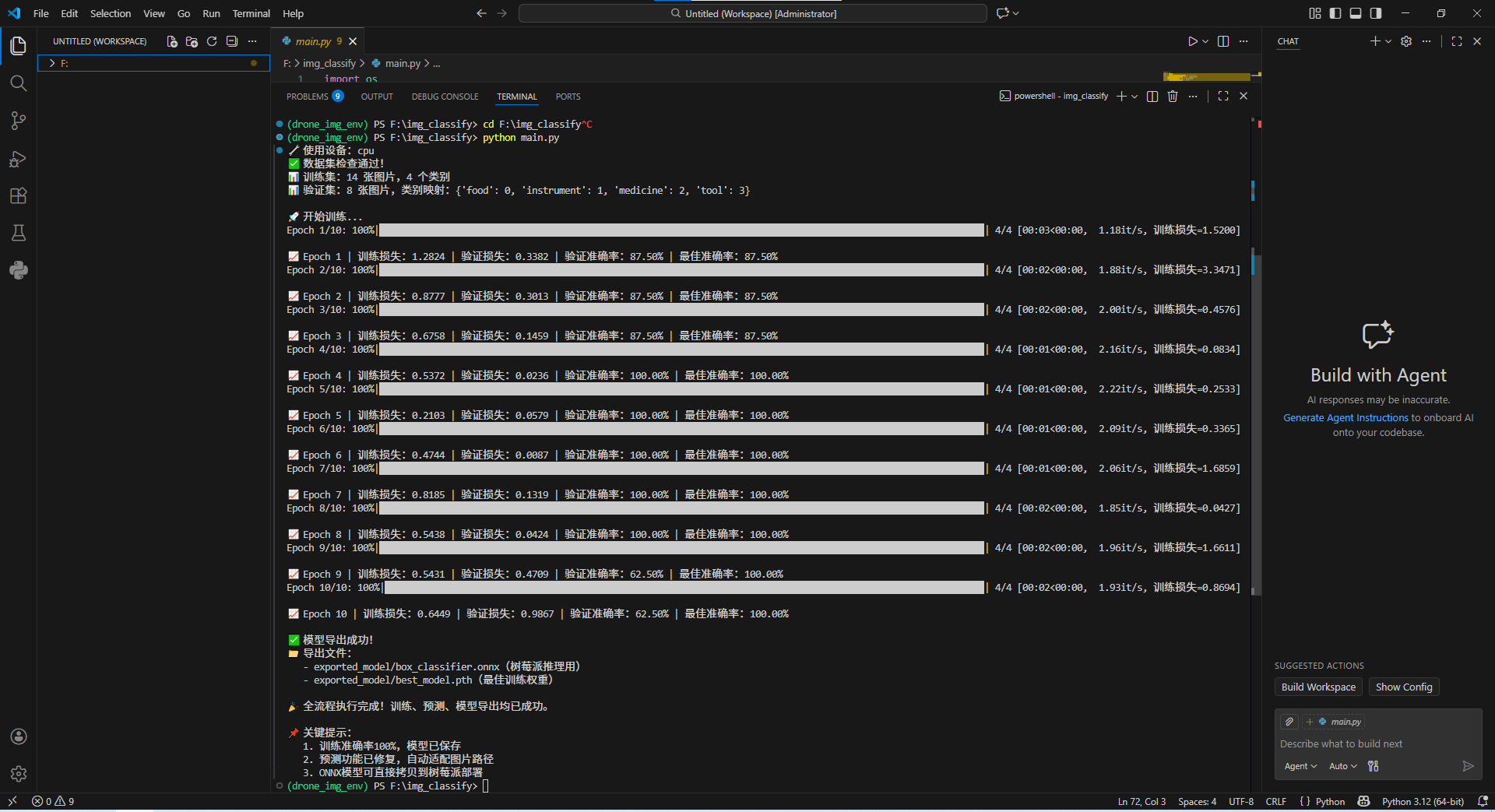
Task: Open img_classify breadcrumb segment
Action: [x=329, y=63]
